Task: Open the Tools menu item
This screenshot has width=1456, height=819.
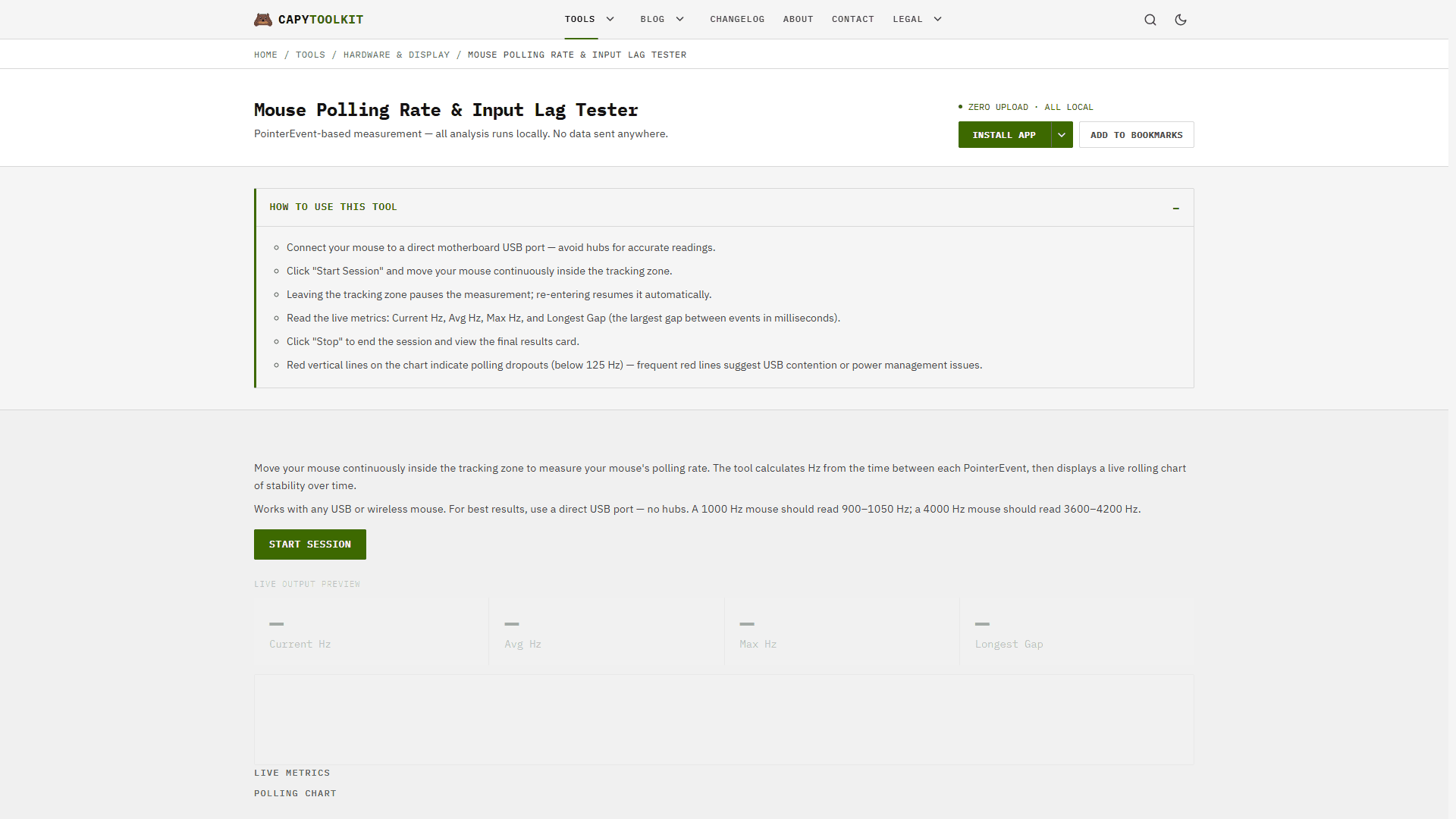Action: [x=580, y=19]
